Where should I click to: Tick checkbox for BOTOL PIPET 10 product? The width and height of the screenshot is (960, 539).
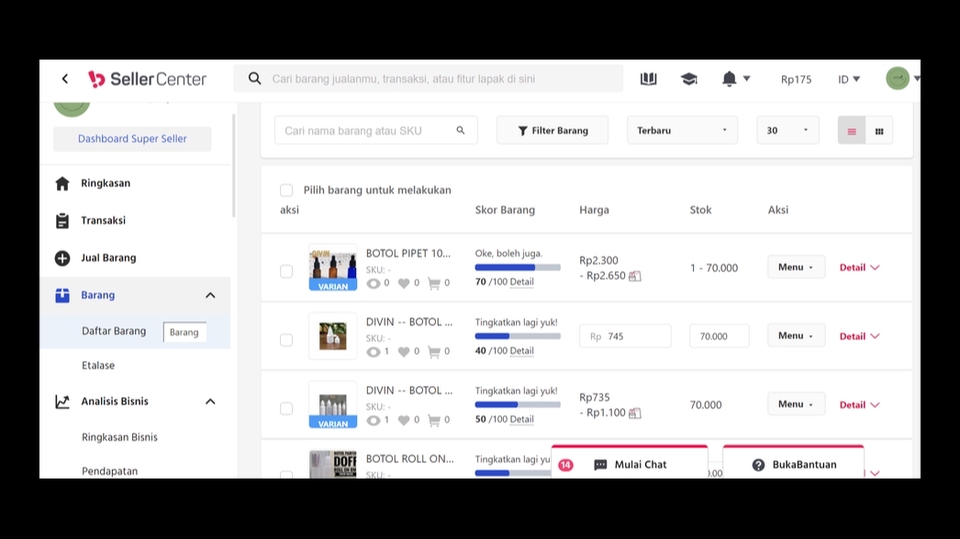coord(286,271)
